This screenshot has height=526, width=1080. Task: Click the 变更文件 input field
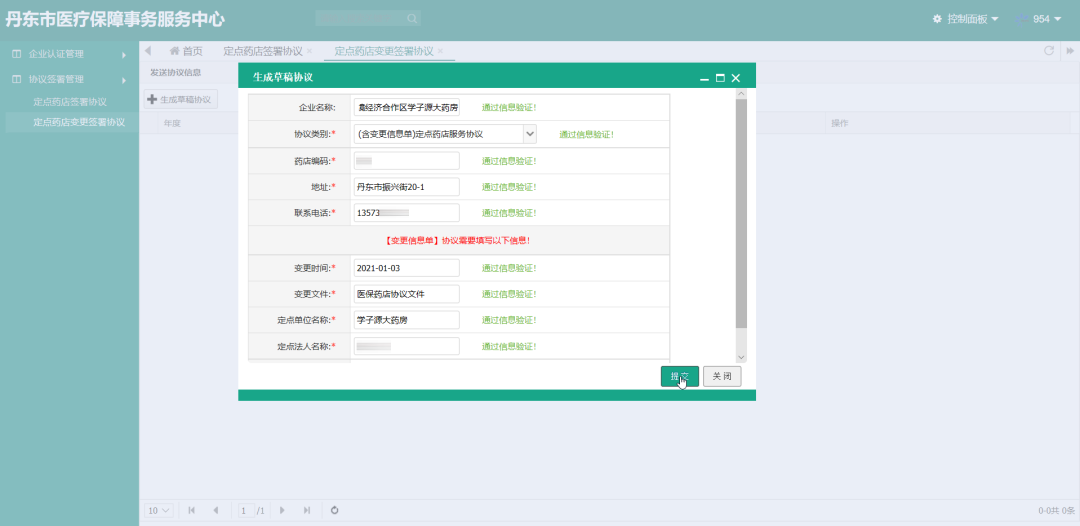(406, 294)
